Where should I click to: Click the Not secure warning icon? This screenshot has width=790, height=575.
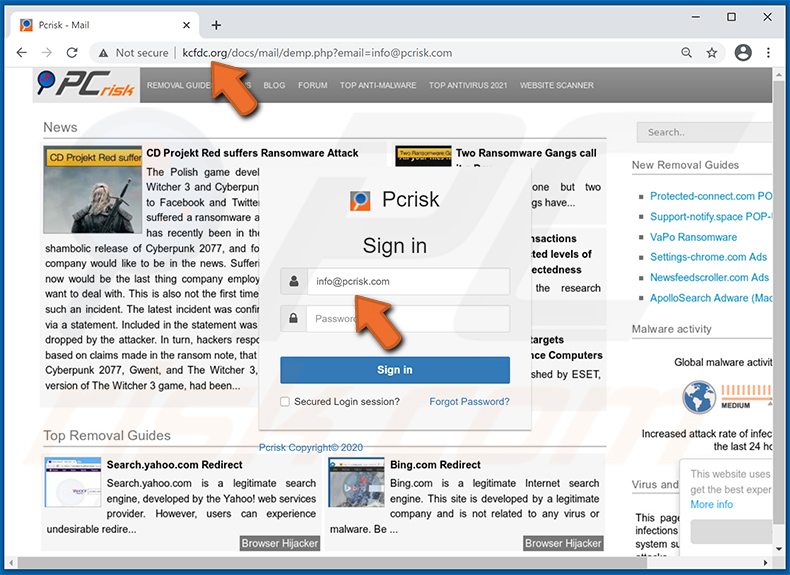[103, 53]
